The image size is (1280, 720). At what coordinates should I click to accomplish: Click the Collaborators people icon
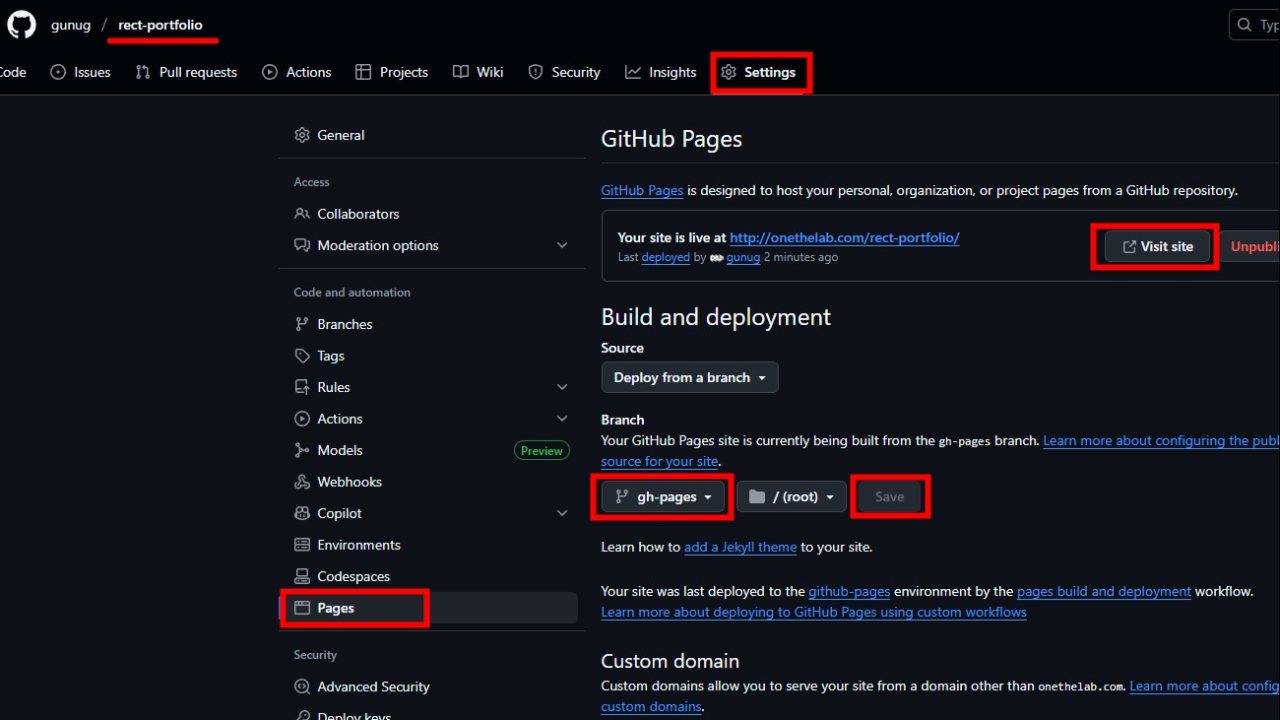coord(302,214)
